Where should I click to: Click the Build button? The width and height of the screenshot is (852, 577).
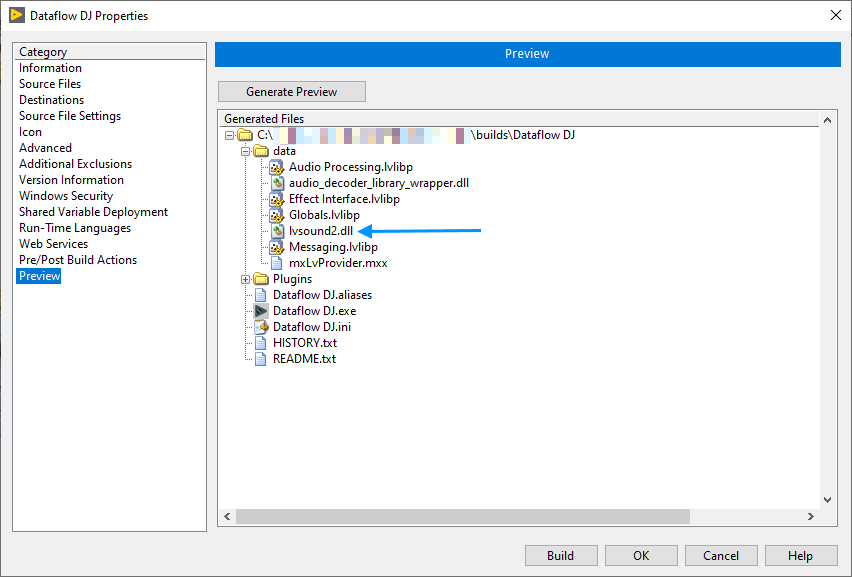click(x=561, y=556)
